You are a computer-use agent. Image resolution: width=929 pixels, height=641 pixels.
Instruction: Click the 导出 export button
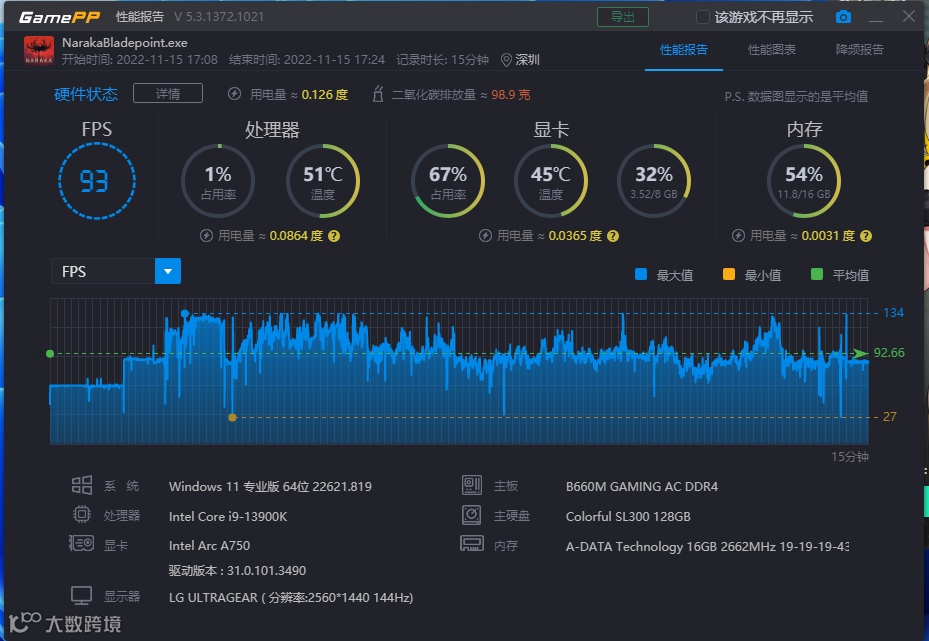pyautogui.click(x=623, y=17)
